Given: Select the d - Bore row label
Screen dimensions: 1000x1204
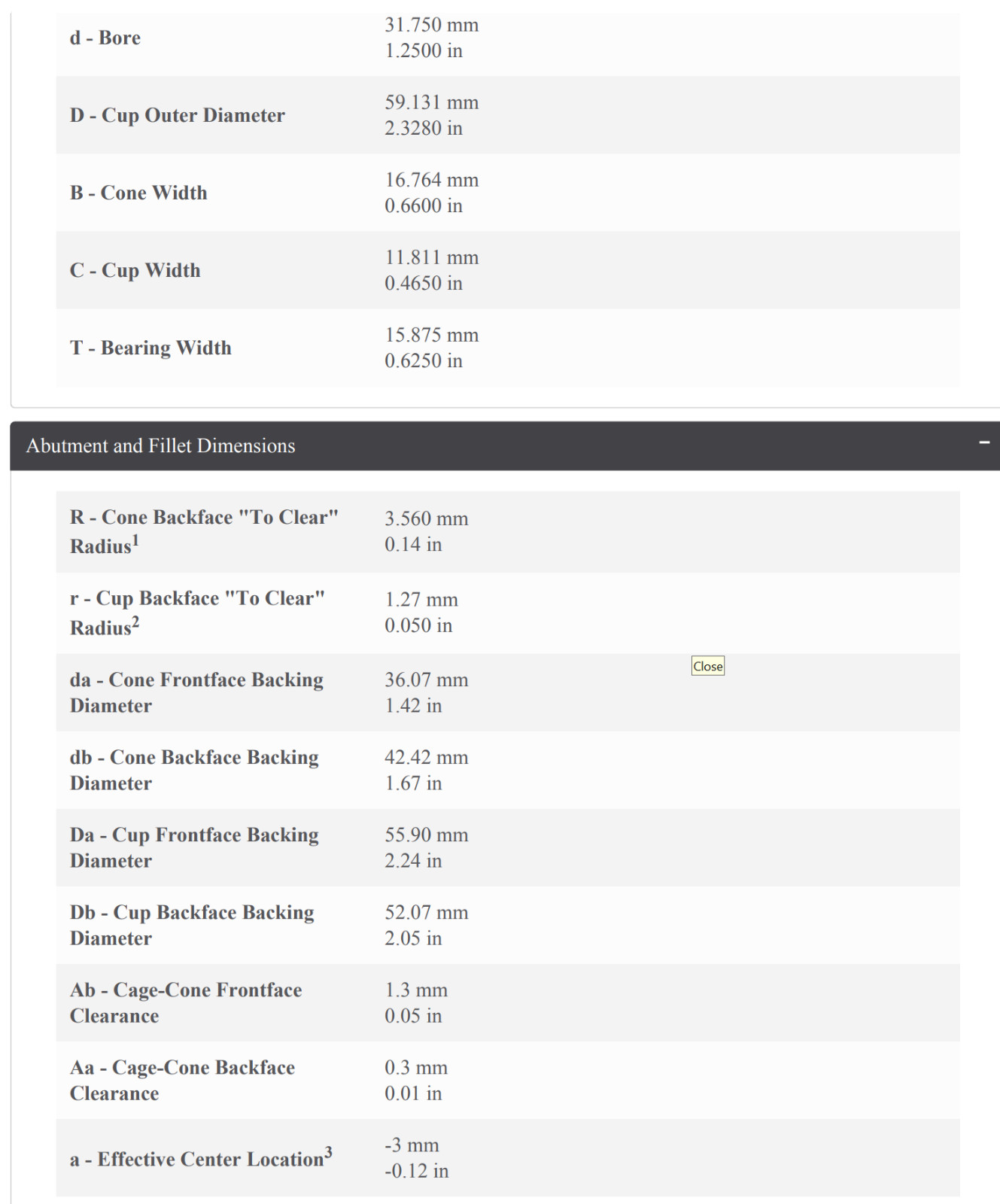Looking at the screenshot, I should 105,38.
